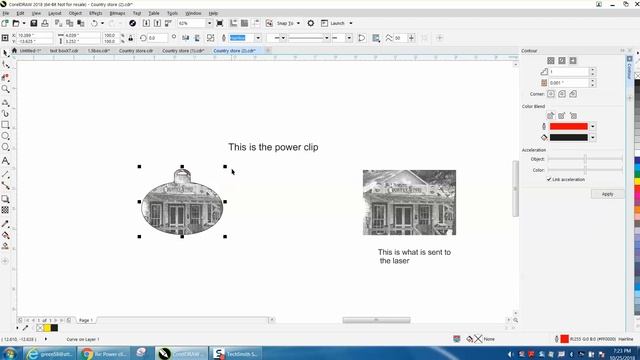Select the Rectangle tool
Image resolution: width=640 pixels, height=360 pixels.
click(5, 125)
